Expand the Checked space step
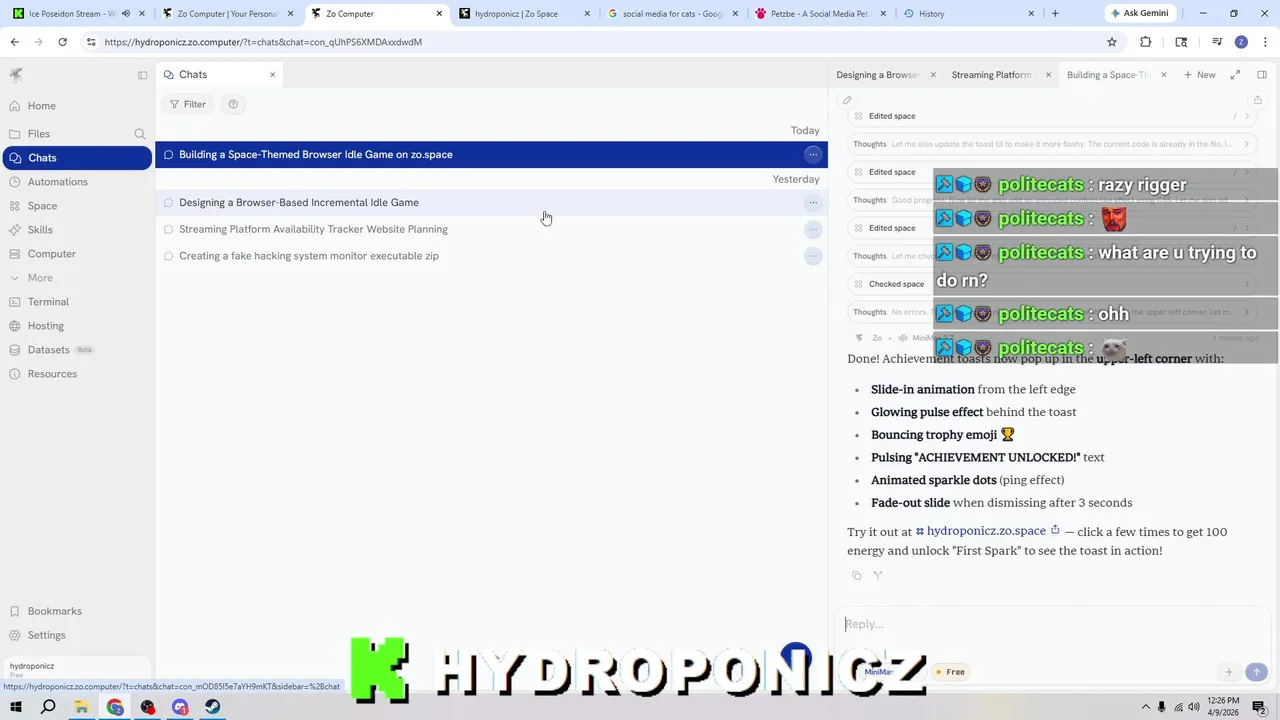 coord(1050,284)
